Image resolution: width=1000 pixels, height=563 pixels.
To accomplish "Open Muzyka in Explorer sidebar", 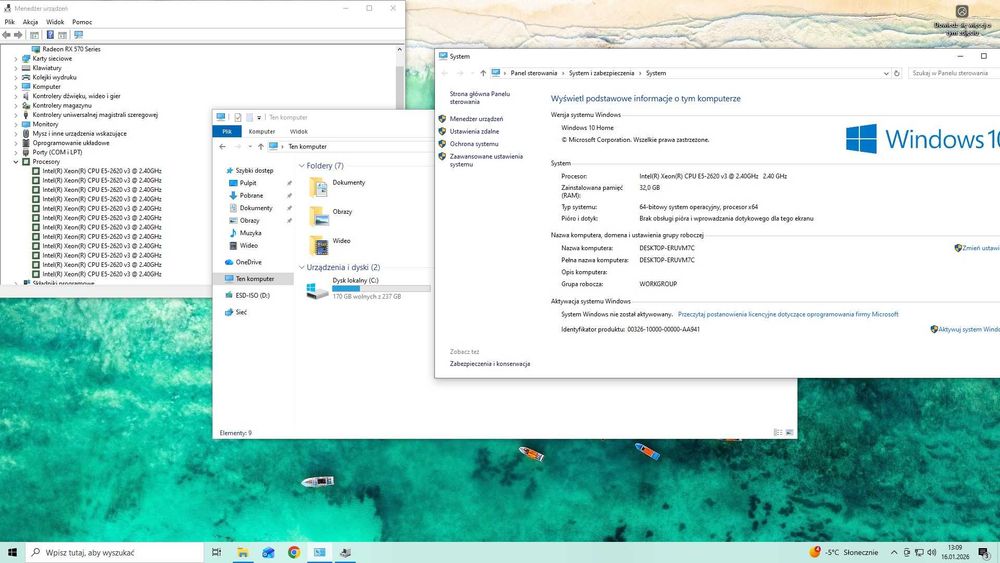I will coord(250,233).
